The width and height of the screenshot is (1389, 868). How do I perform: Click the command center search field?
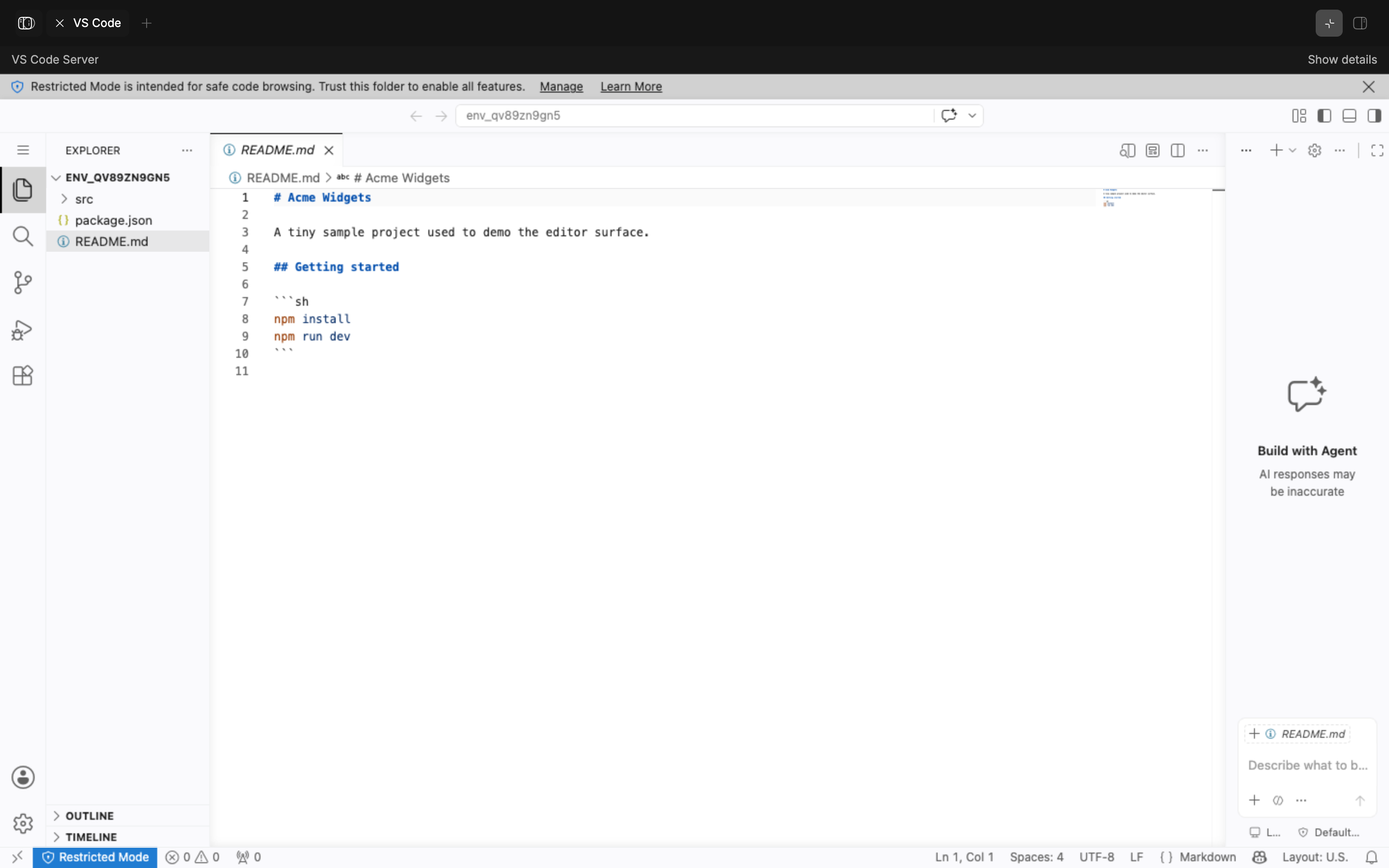coord(694,116)
